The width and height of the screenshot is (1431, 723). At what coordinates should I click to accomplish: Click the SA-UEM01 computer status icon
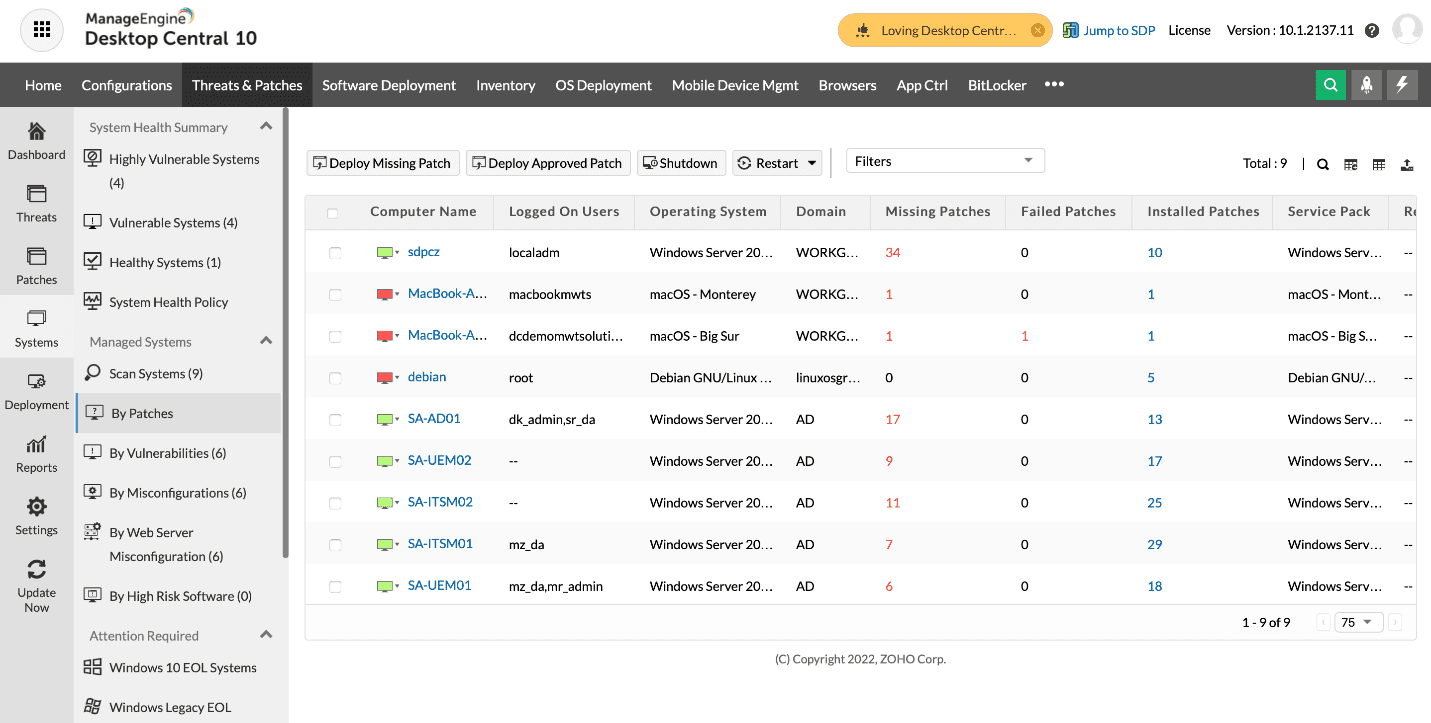coord(384,587)
